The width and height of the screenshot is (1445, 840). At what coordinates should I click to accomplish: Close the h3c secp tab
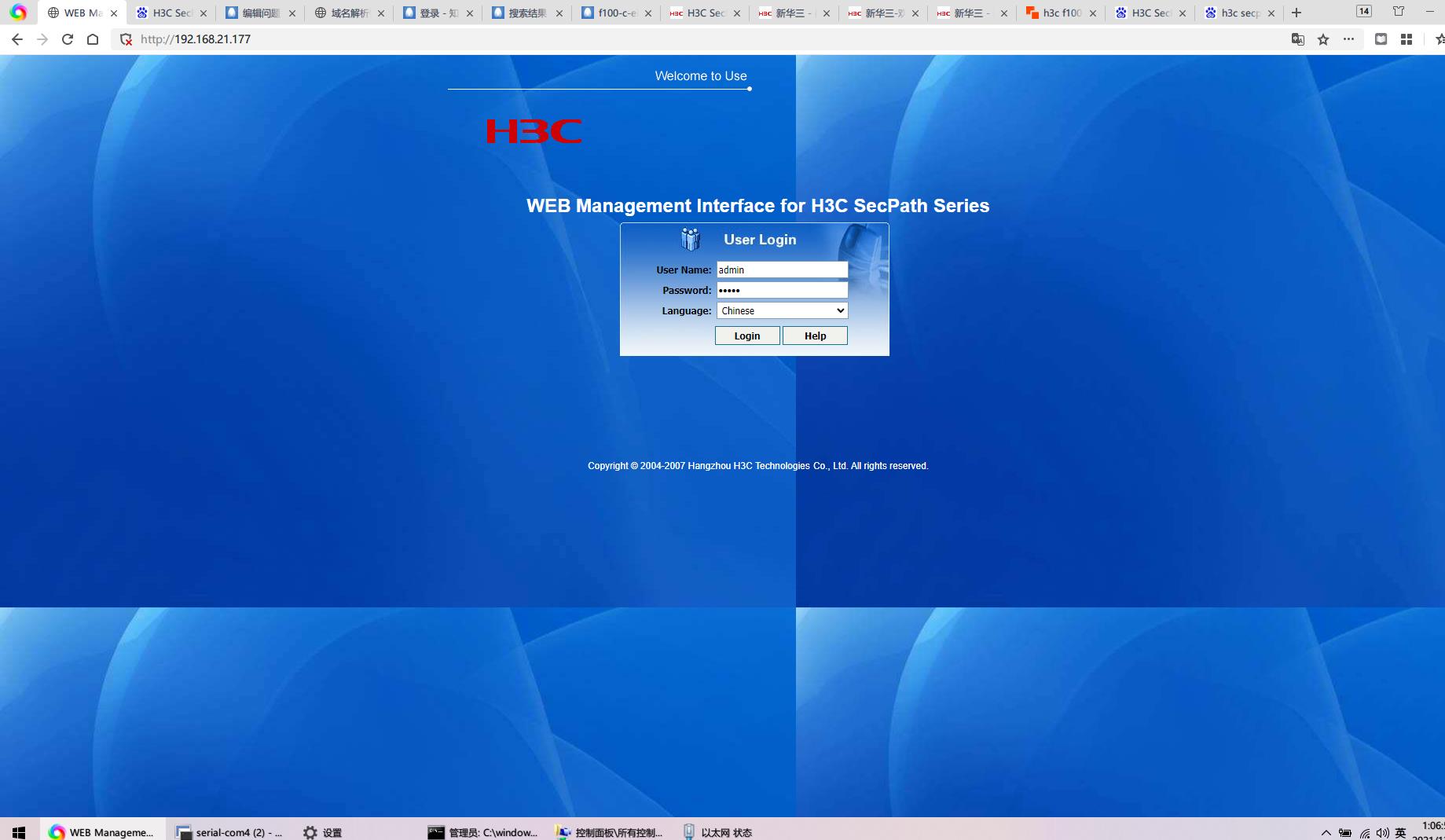(x=1271, y=13)
